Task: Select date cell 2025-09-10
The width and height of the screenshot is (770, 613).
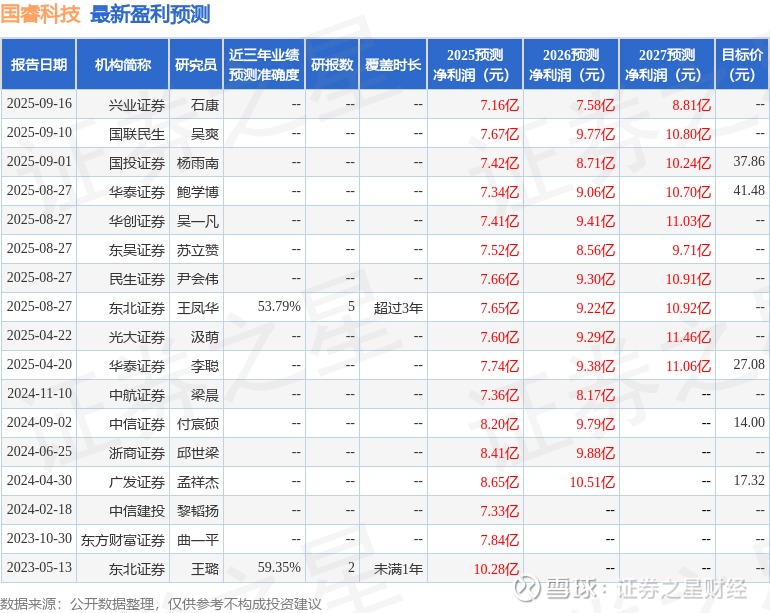Action: [39, 133]
